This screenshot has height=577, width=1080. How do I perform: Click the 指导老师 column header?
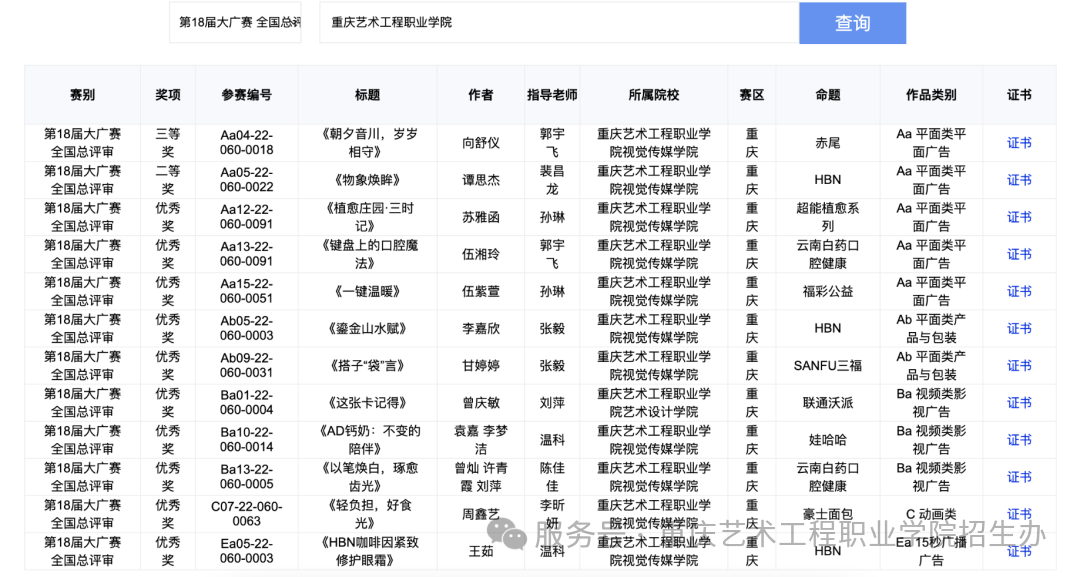[x=552, y=95]
